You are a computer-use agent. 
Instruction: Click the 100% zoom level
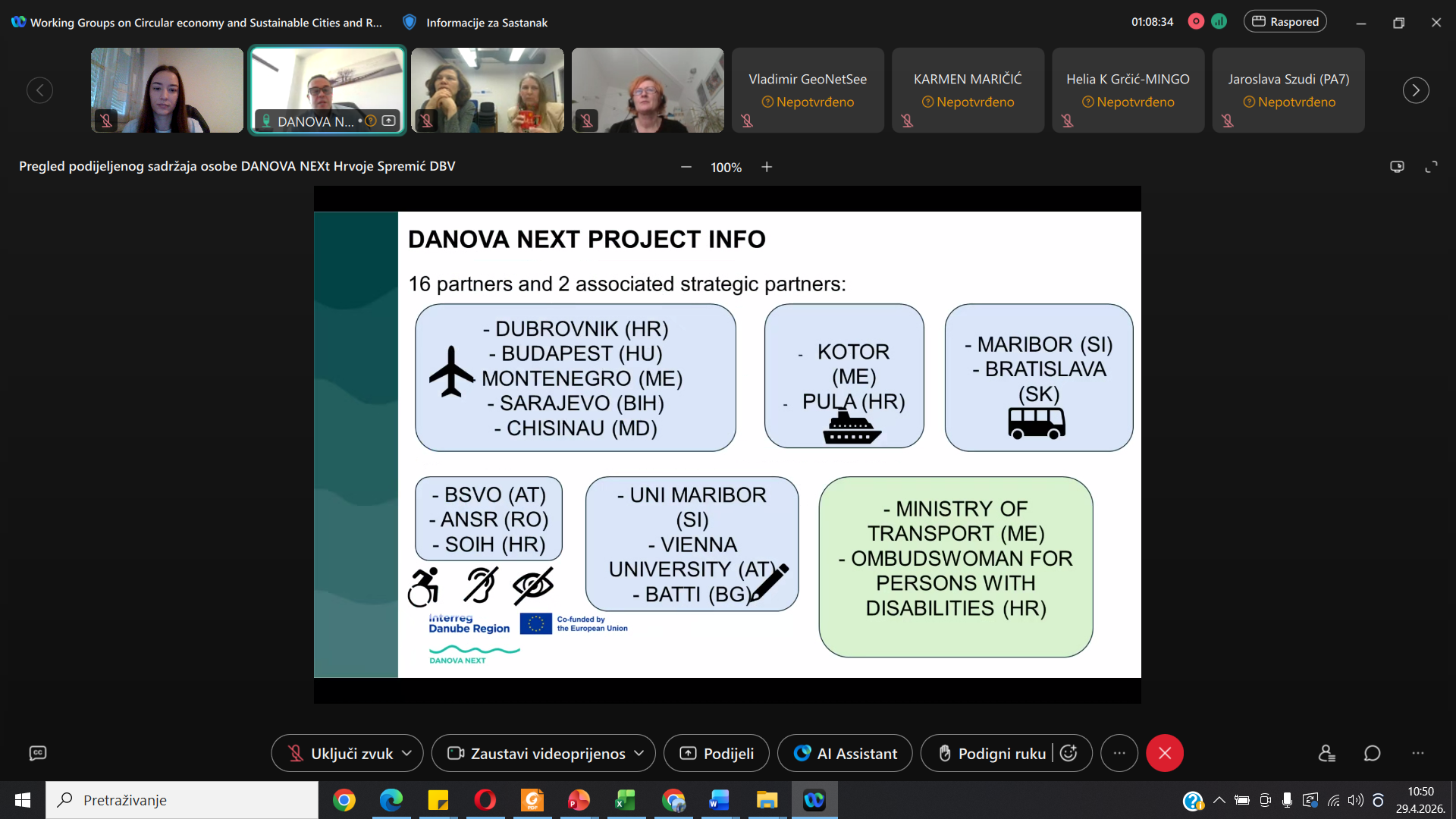pyautogui.click(x=726, y=168)
